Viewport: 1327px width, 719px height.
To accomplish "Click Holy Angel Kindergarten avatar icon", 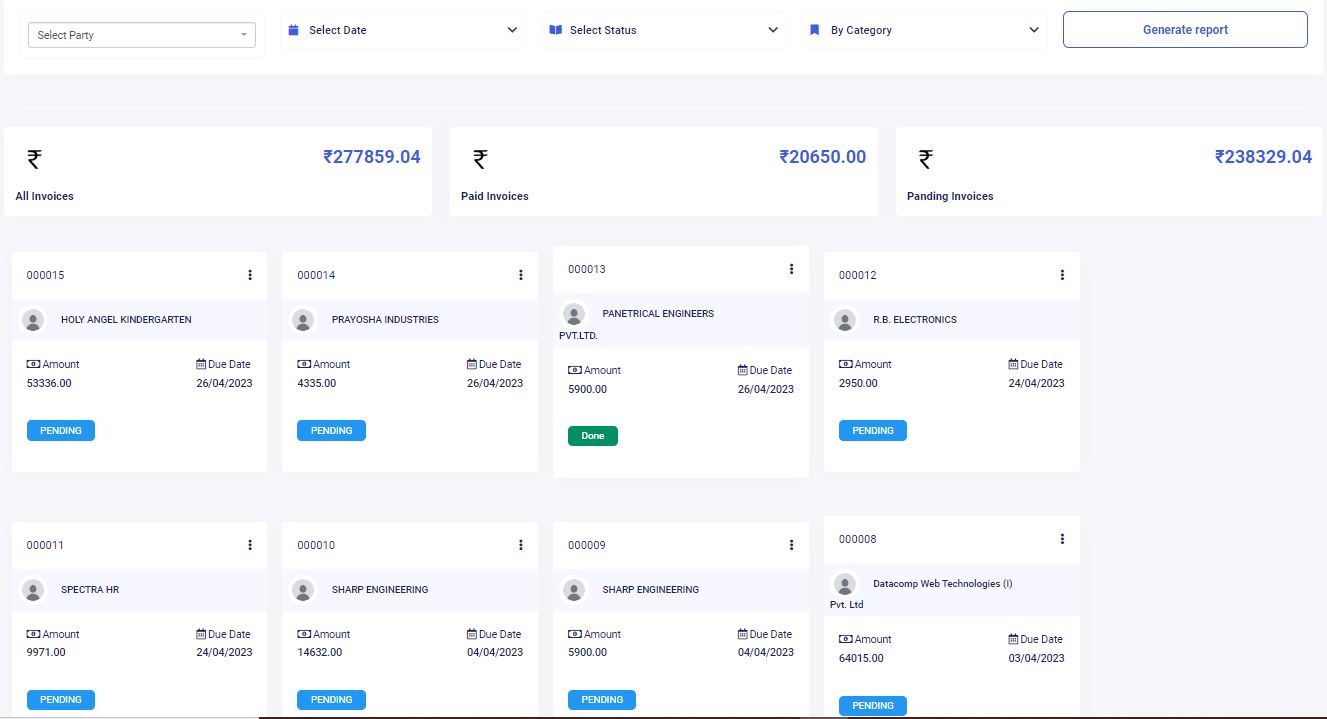I will tap(33, 320).
